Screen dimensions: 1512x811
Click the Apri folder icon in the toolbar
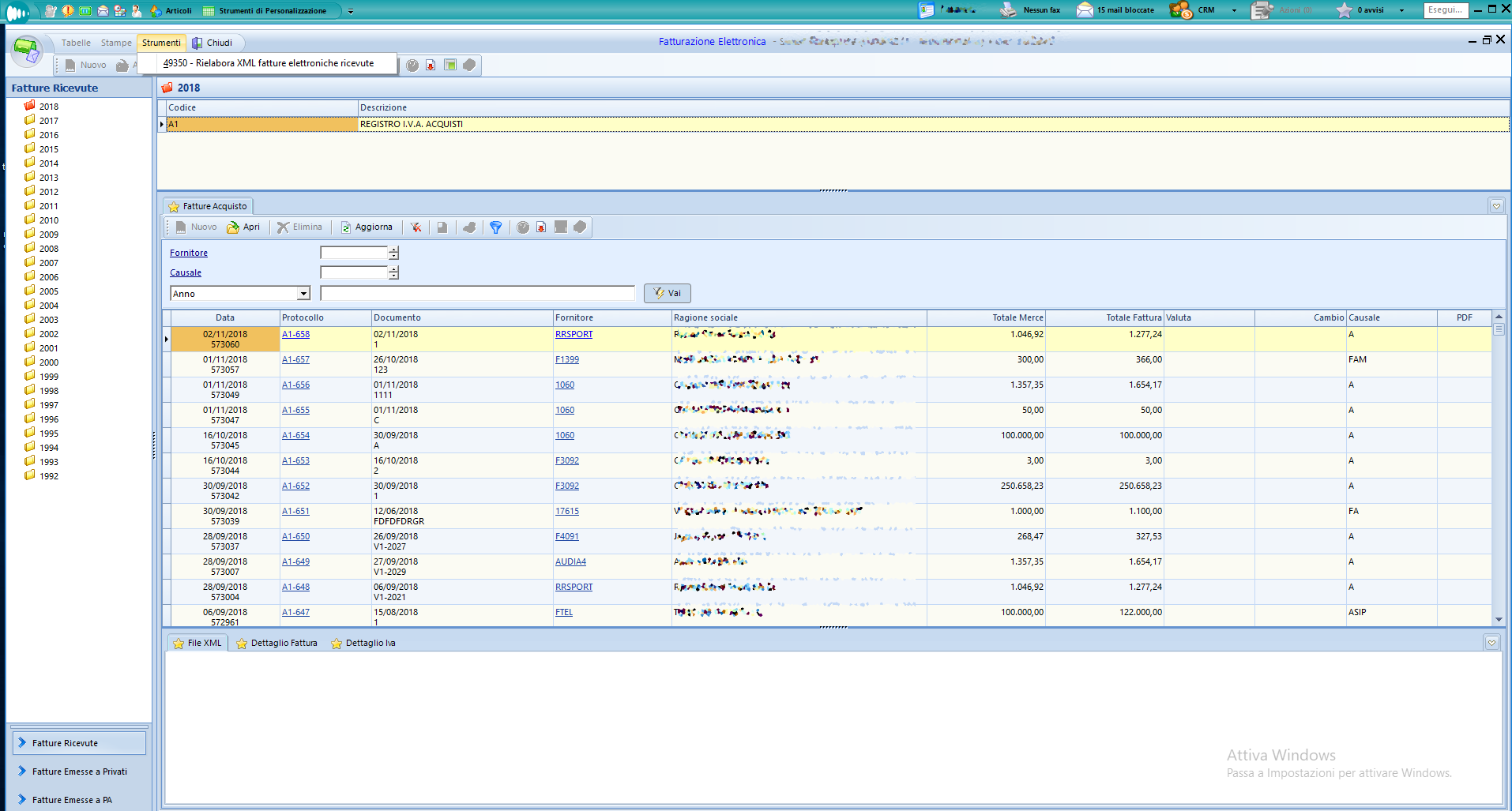point(233,227)
